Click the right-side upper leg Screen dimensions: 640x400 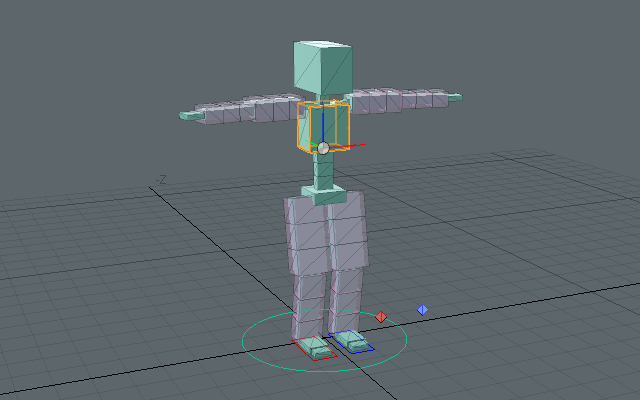coord(347,230)
